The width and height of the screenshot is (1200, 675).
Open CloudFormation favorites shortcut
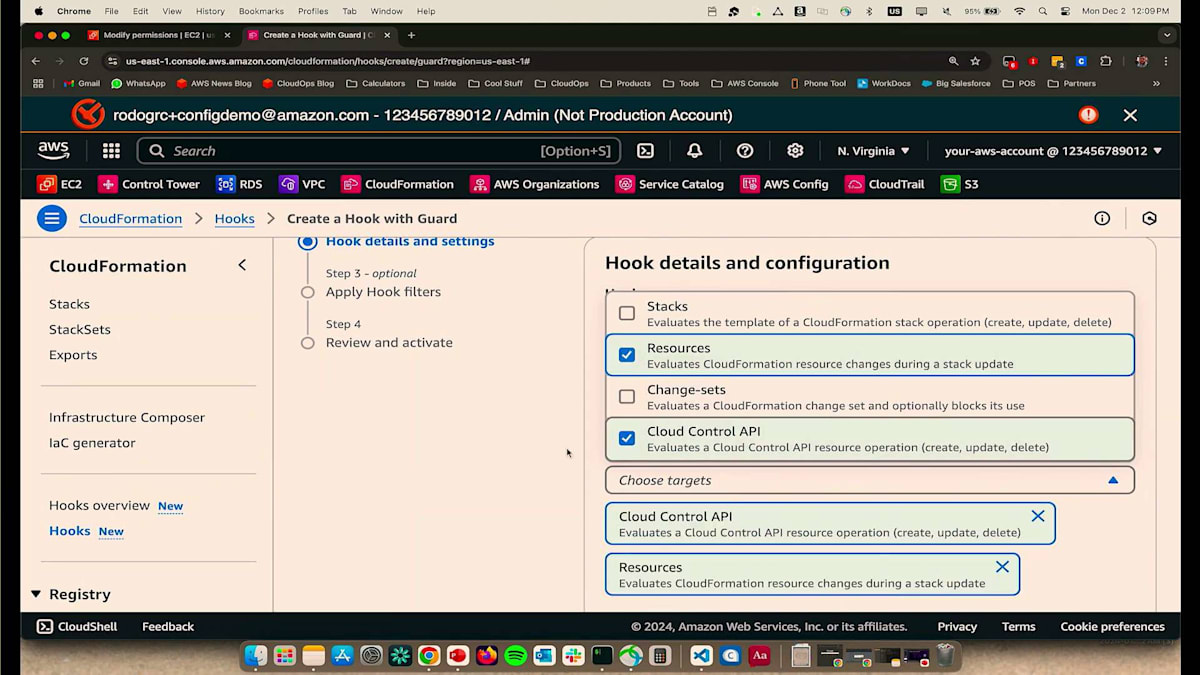pyautogui.click(x=398, y=184)
